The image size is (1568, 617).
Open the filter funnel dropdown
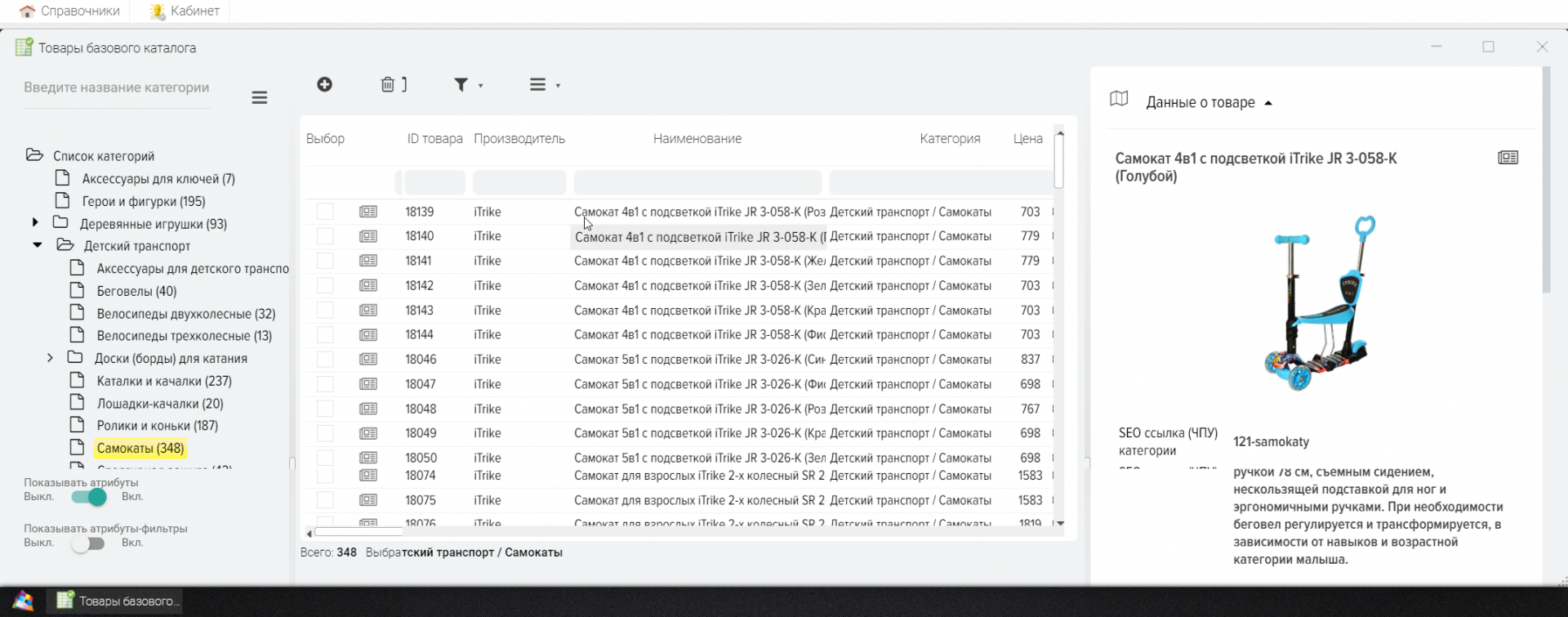(467, 85)
